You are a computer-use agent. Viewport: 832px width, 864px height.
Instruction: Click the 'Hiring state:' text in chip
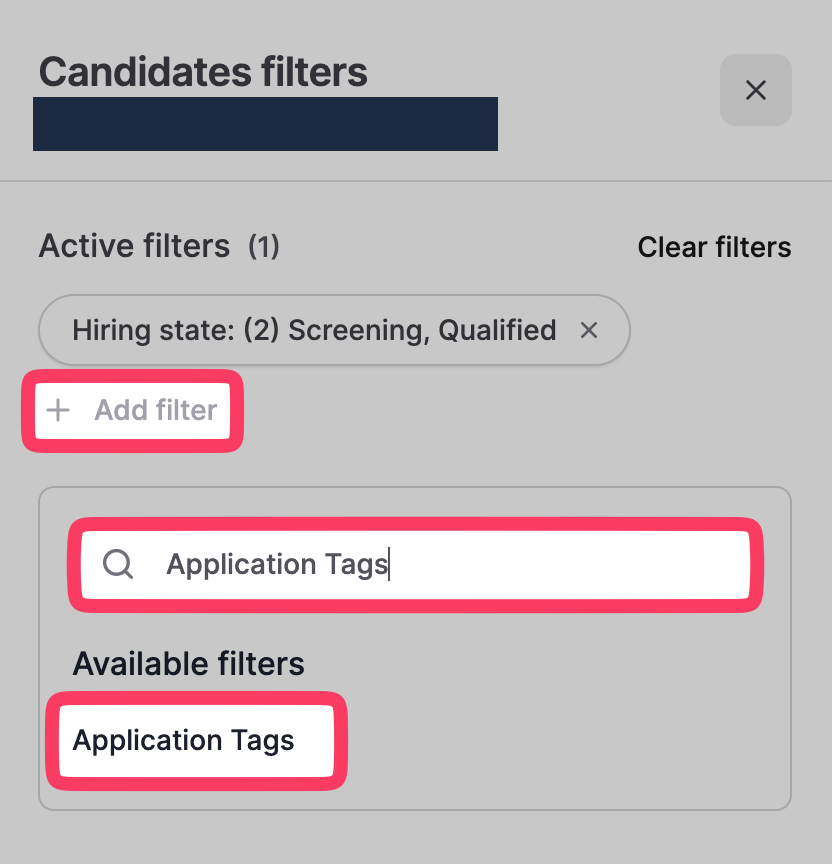tap(140, 330)
